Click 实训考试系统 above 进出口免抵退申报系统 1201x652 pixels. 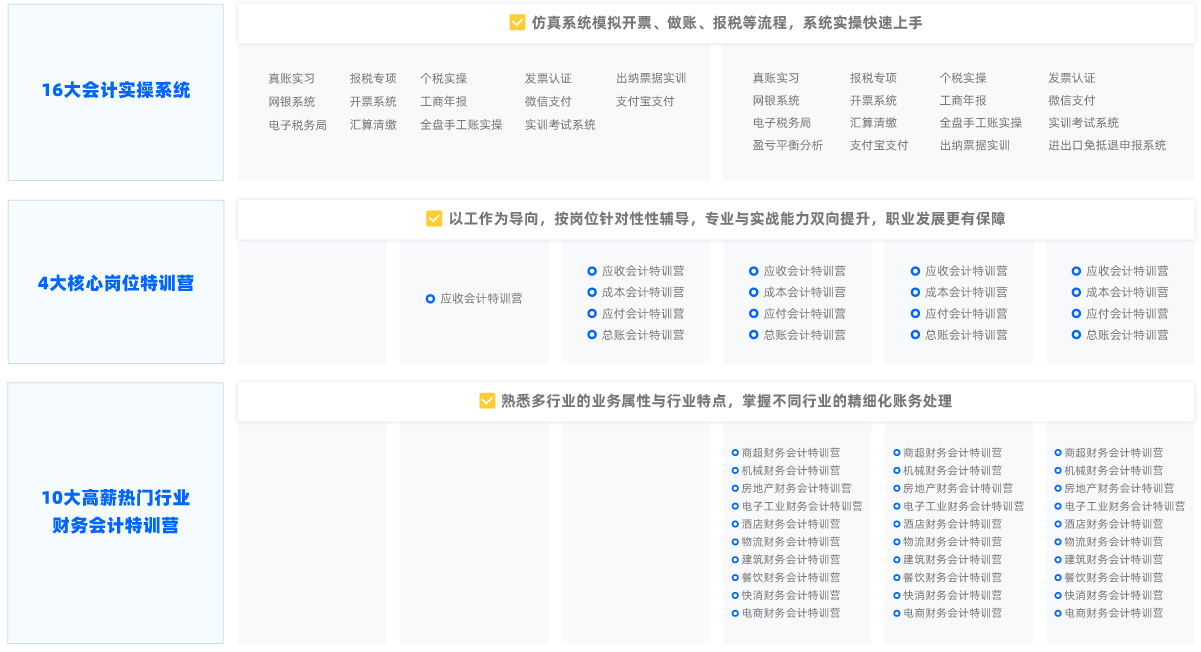coord(1083,123)
